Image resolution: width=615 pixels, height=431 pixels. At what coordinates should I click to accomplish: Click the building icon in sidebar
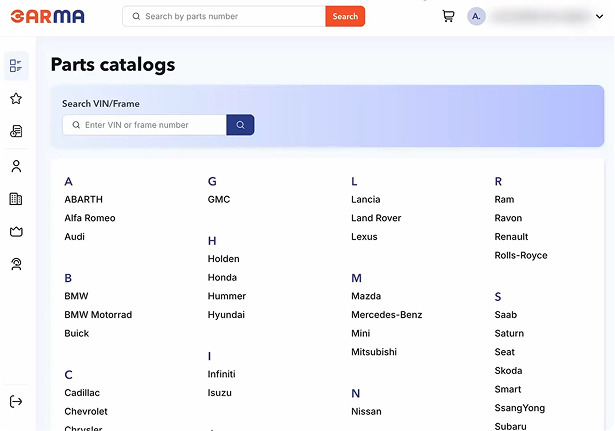(16, 199)
